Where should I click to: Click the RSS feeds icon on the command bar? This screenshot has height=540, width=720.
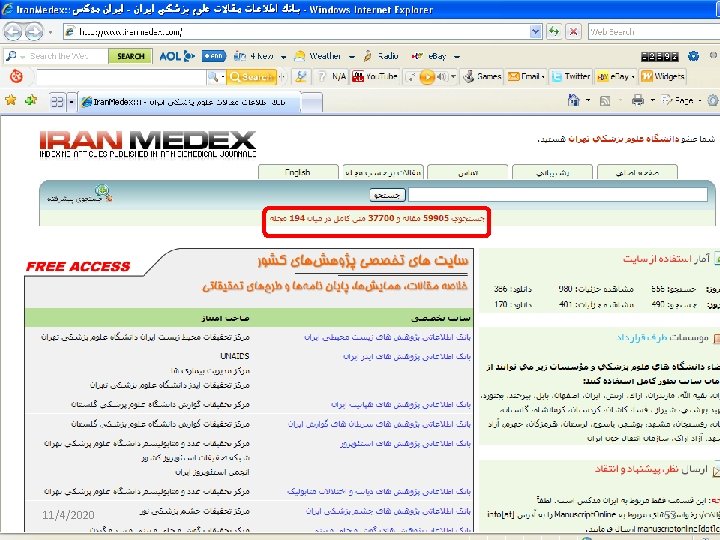[x=605, y=101]
